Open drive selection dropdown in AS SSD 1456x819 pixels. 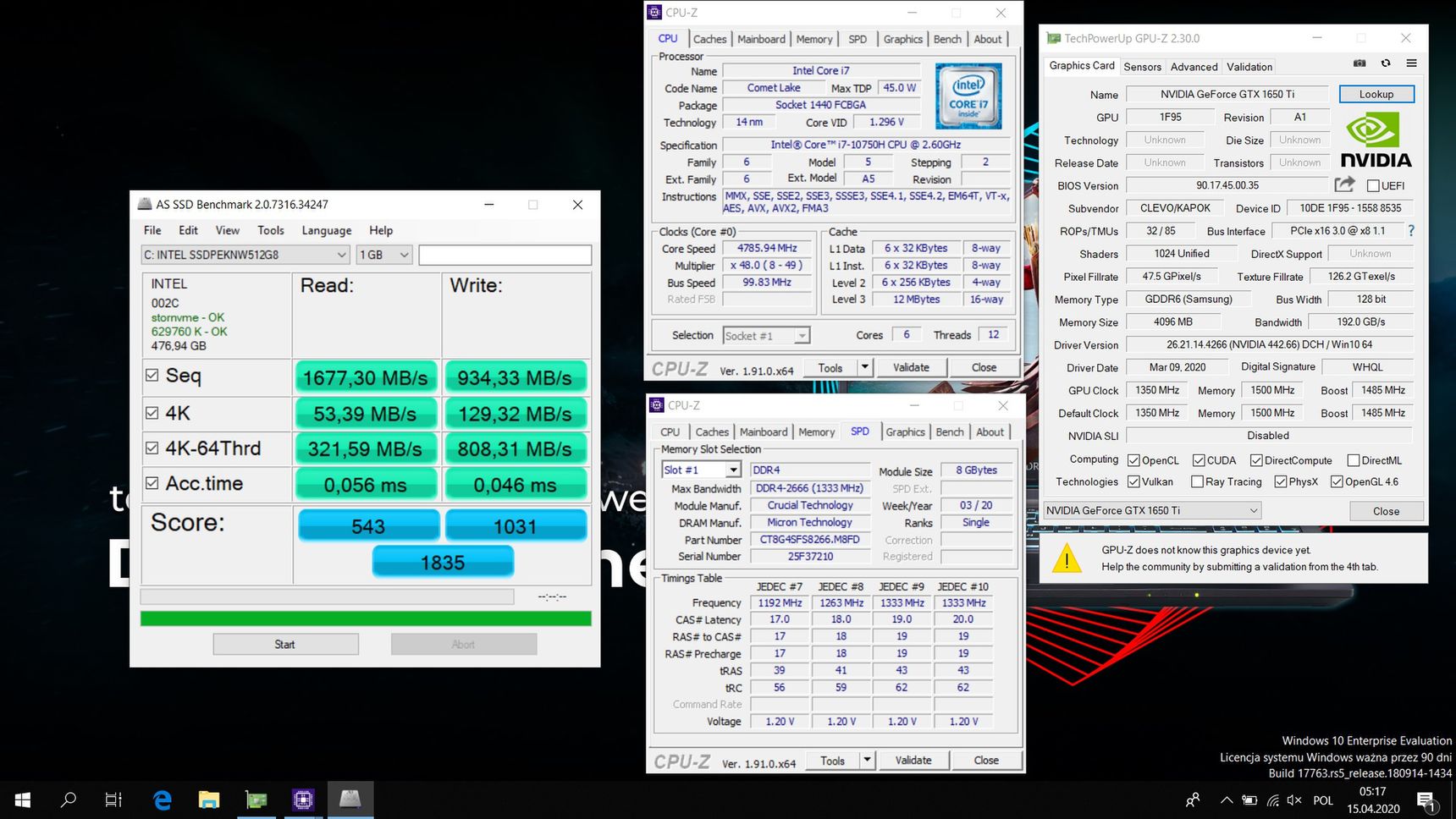245,255
